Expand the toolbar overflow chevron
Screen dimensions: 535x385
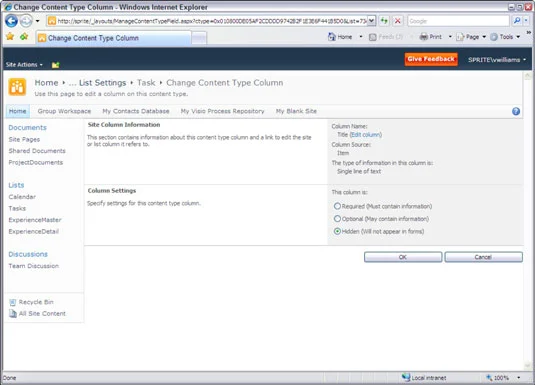pos(529,32)
